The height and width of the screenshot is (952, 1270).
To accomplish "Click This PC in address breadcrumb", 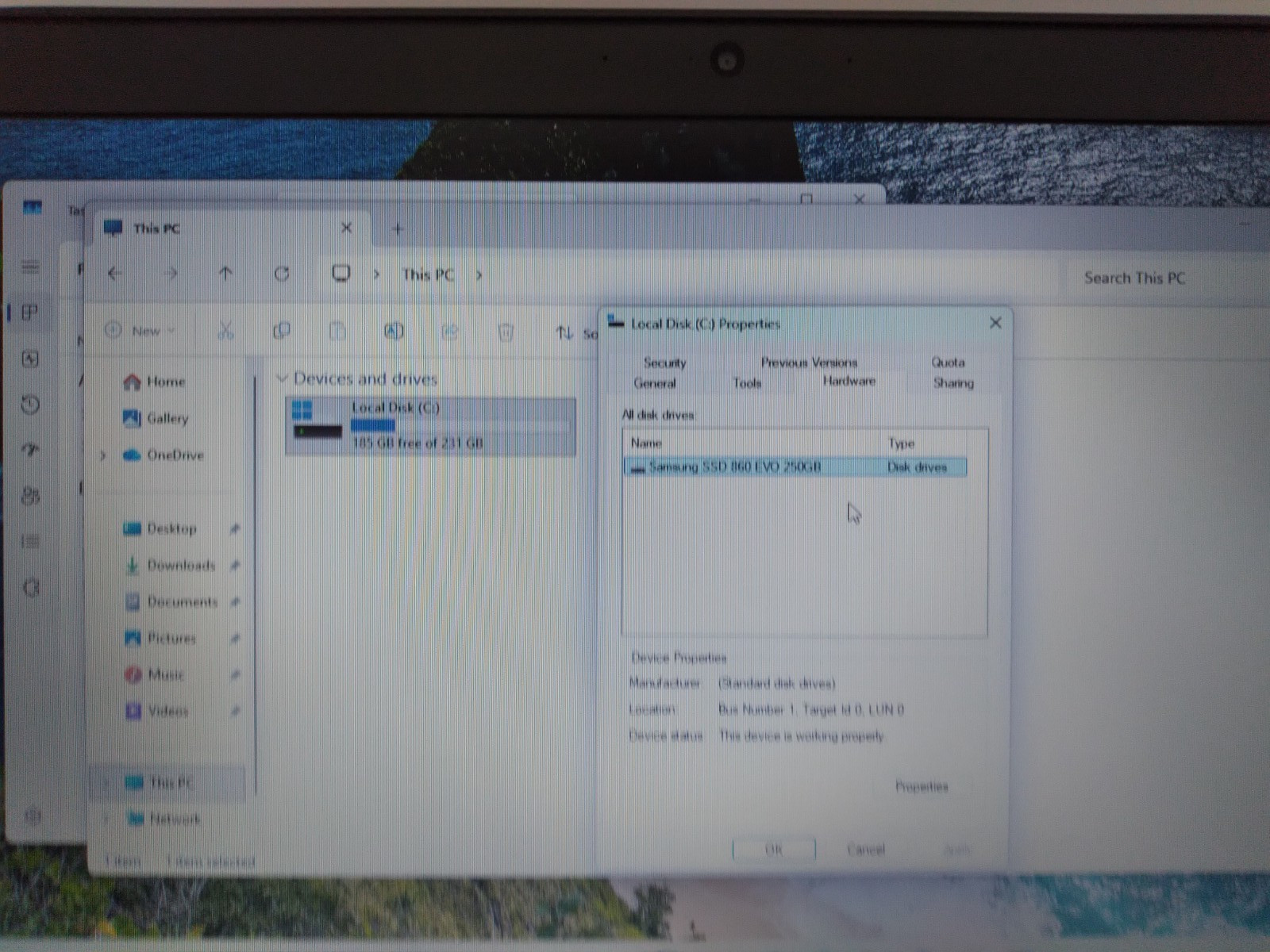I will [x=428, y=274].
